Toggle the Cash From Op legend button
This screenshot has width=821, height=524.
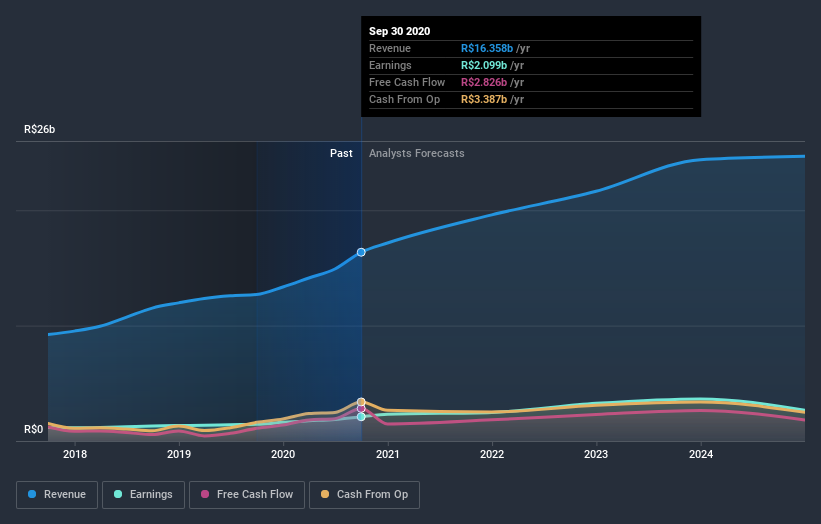coord(364,495)
